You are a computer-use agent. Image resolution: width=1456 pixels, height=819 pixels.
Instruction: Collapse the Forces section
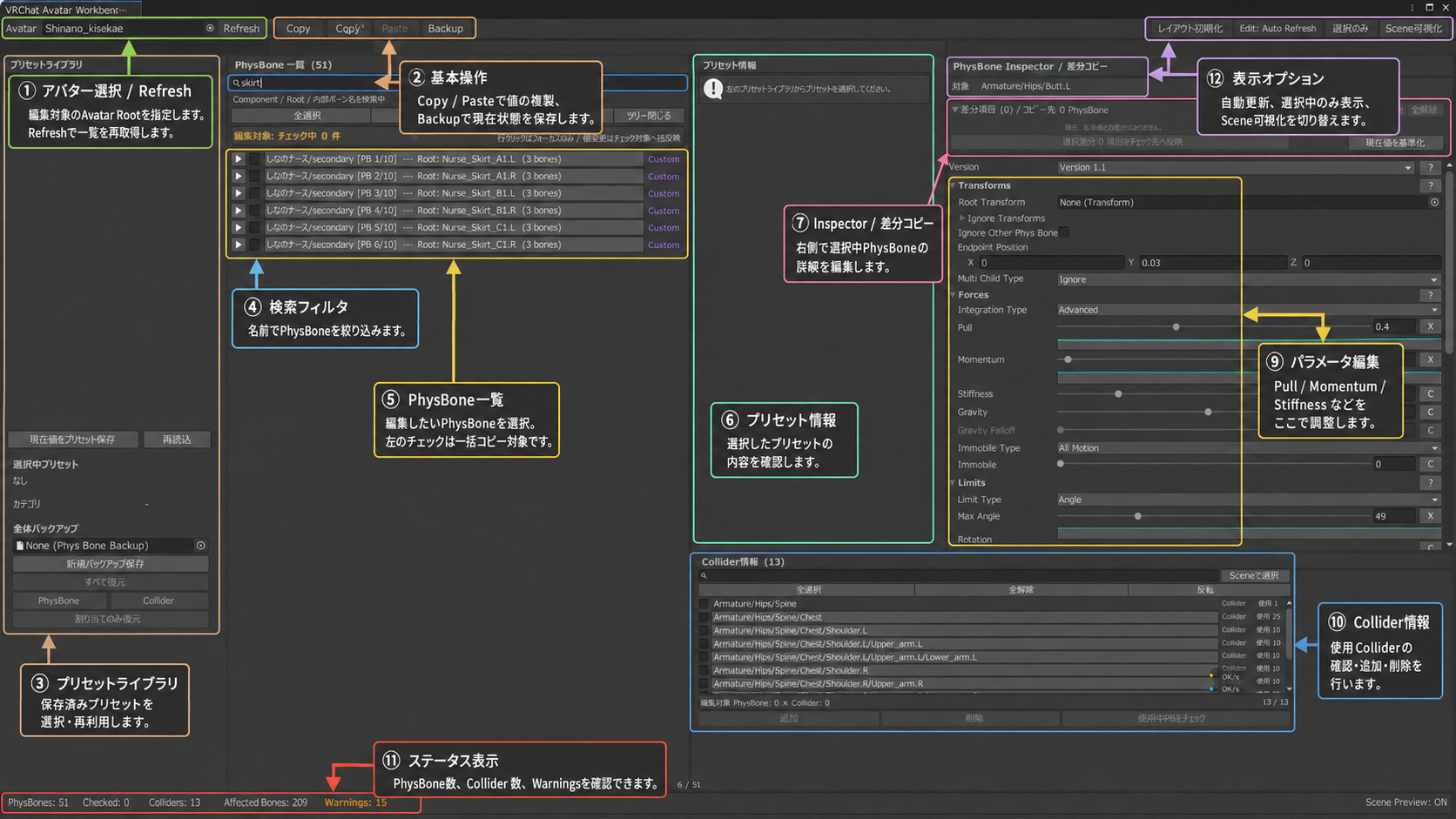(954, 295)
